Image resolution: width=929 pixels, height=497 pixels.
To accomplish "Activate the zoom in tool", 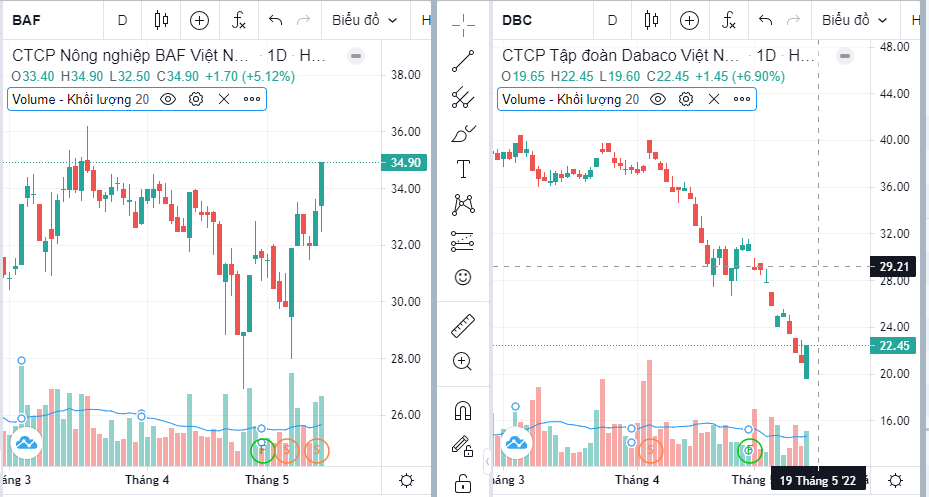I will [463, 361].
